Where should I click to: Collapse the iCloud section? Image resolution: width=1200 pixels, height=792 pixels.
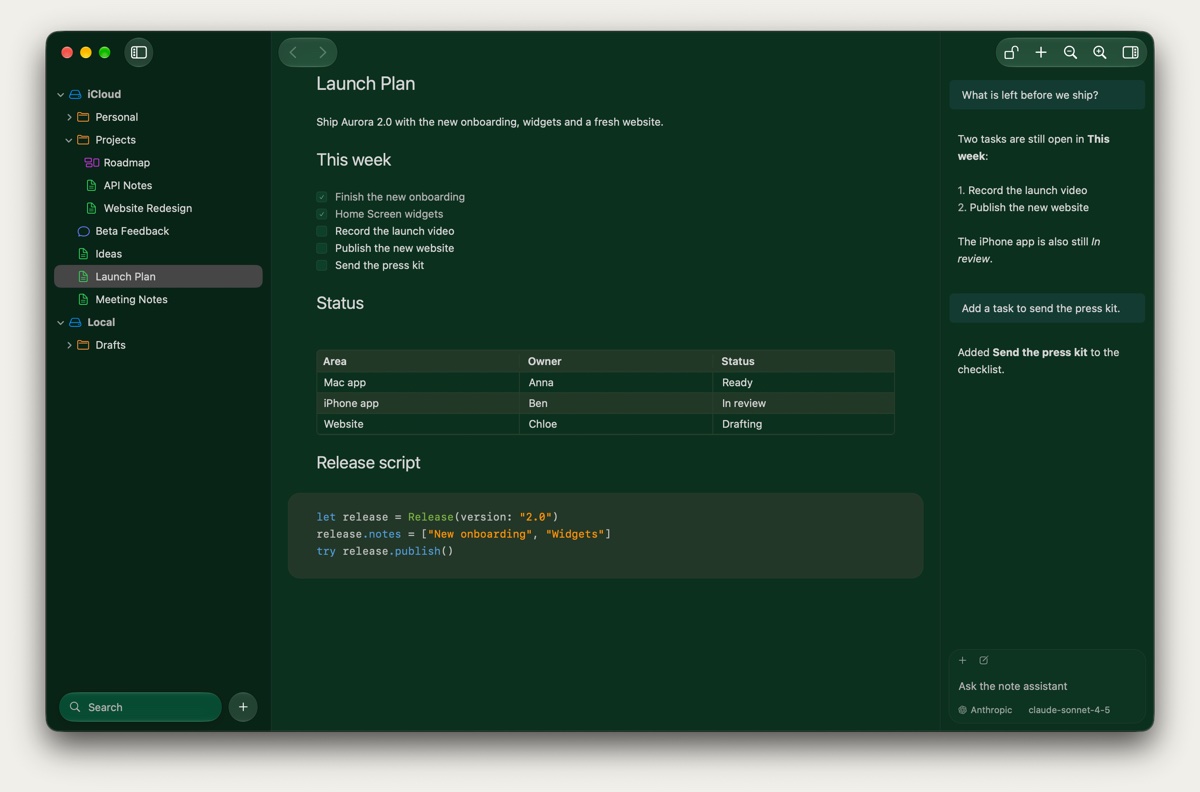pyautogui.click(x=60, y=94)
